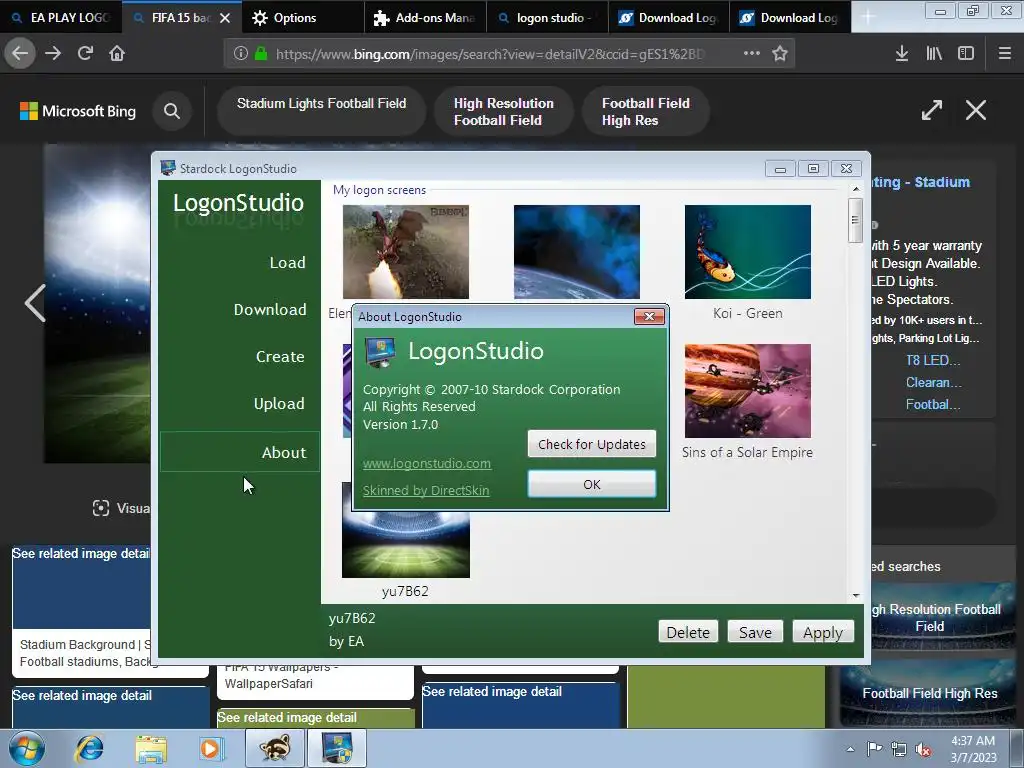Viewport: 1024px width, 768px height.
Task: Switch to EA PLAY LOGO tab
Action: point(61,18)
